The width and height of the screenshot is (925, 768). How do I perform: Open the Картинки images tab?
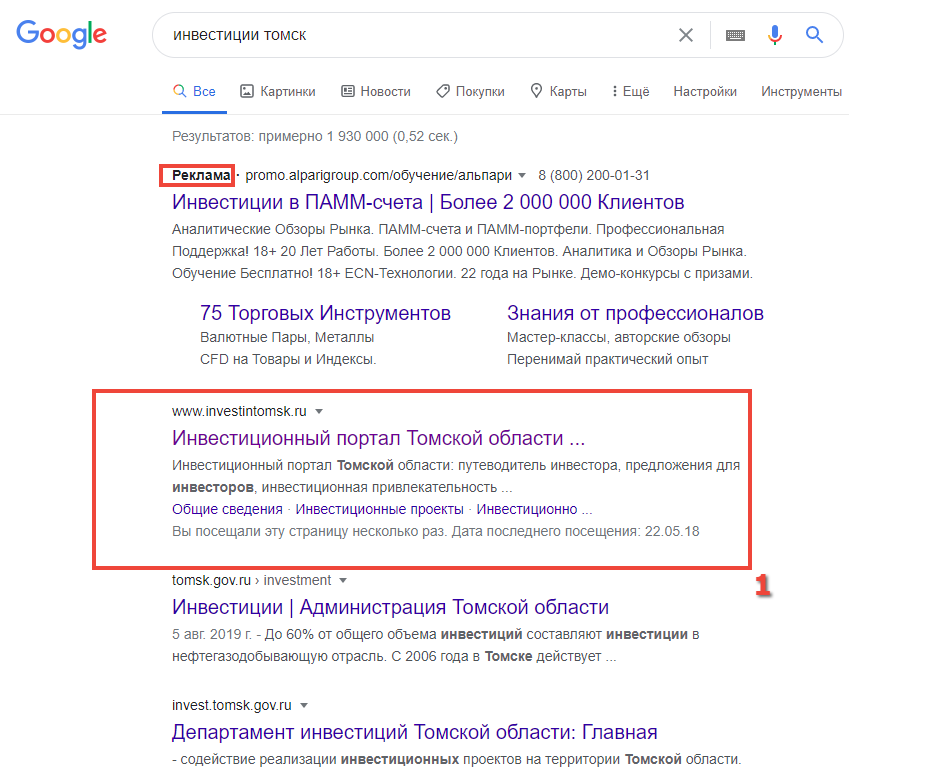pyautogui.click(x=277, y=91)
